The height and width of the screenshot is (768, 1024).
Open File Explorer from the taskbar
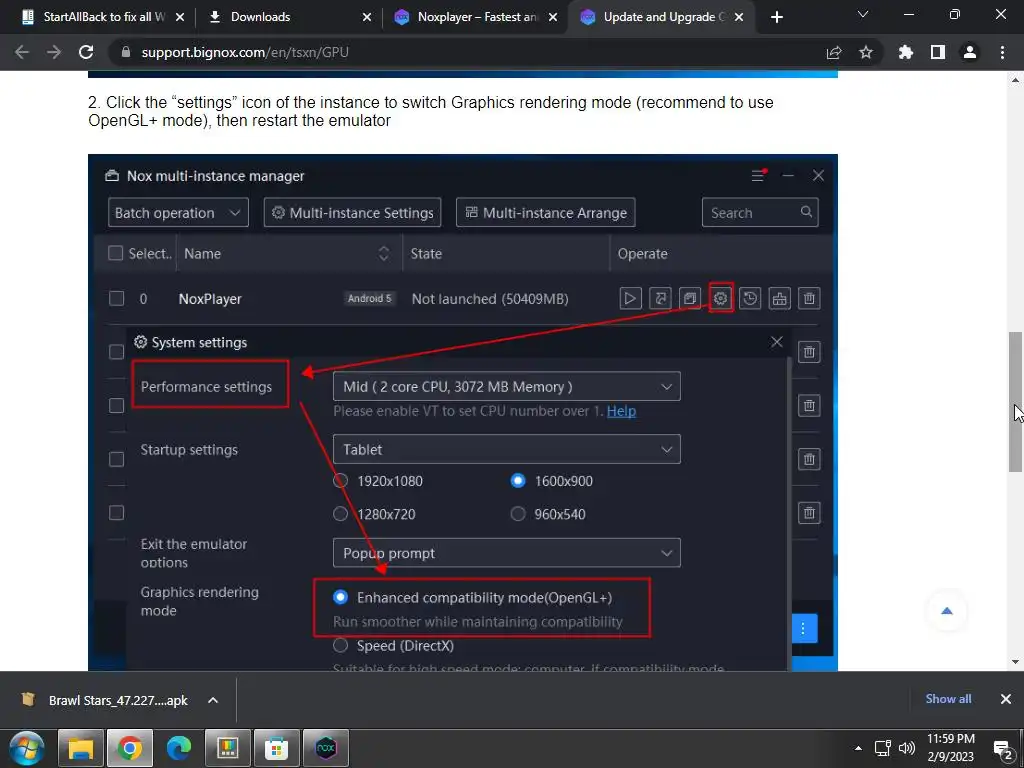tap(81, 748)
